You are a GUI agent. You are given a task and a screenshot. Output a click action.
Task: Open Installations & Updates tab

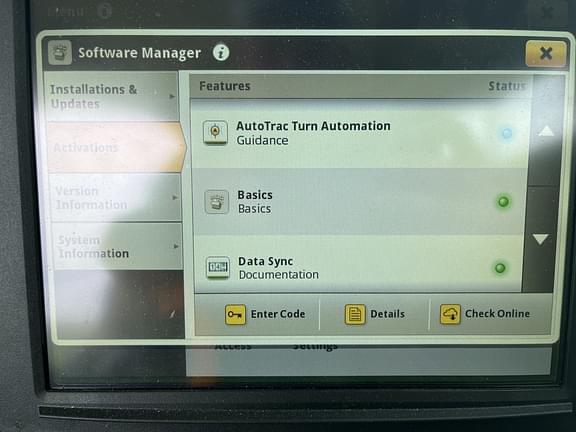(112, 97)
